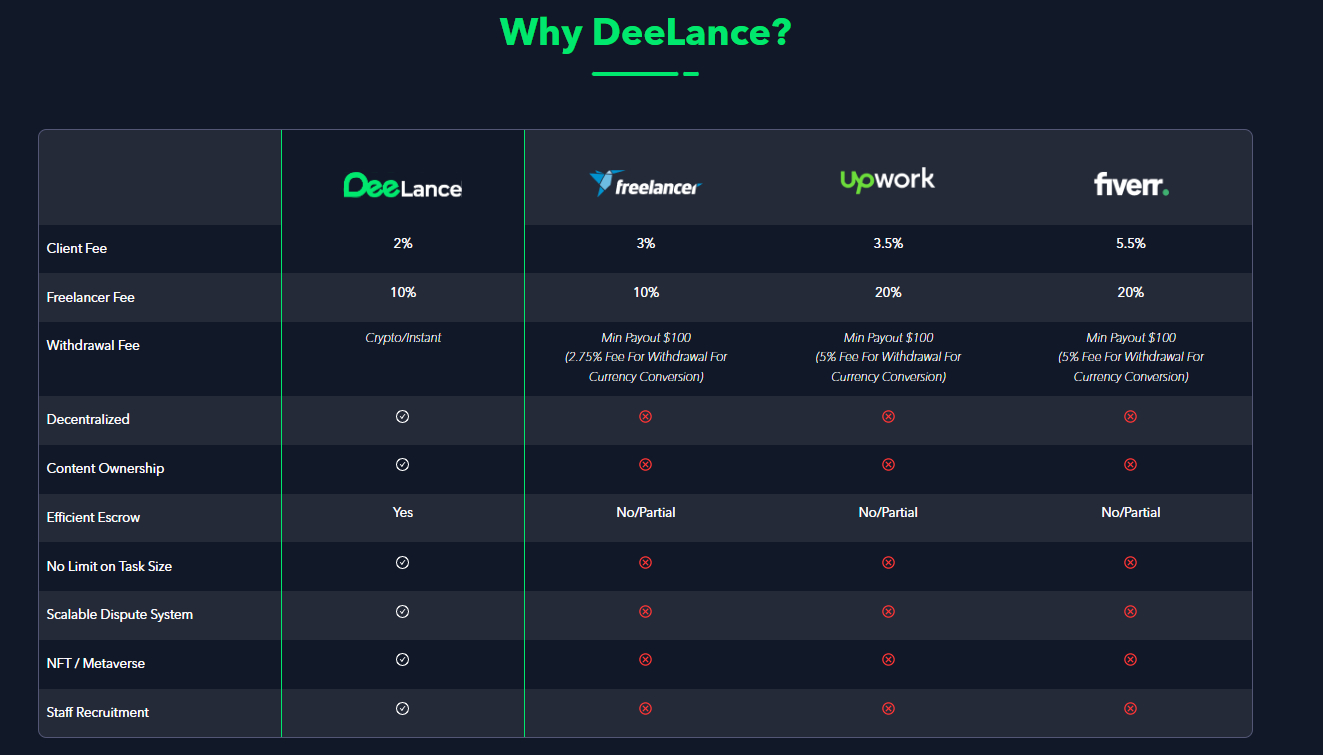This screenshot has width=1323, height=755.
Task: Click Fiverr 5.5% client fee value
Action: pyautogui.click(x=1131, y=243)
